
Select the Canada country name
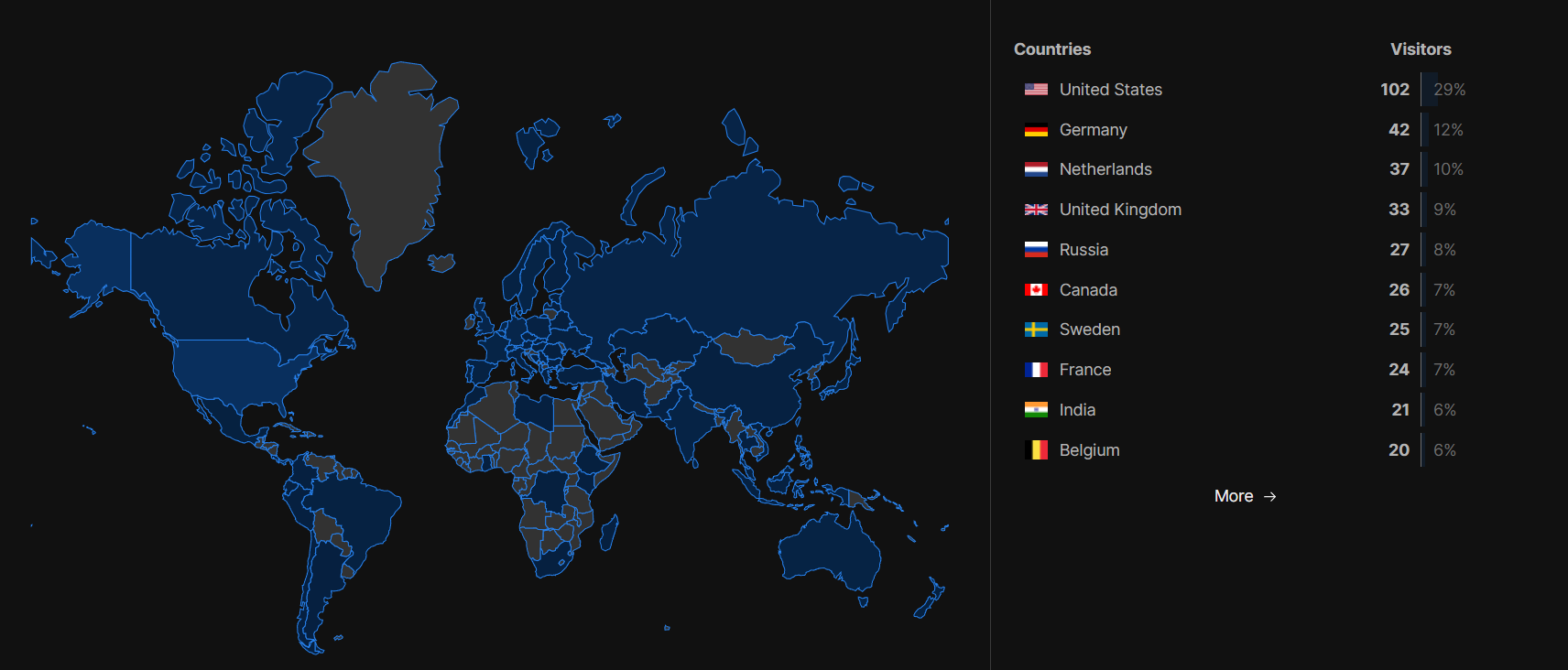[x=1088, y=290]
